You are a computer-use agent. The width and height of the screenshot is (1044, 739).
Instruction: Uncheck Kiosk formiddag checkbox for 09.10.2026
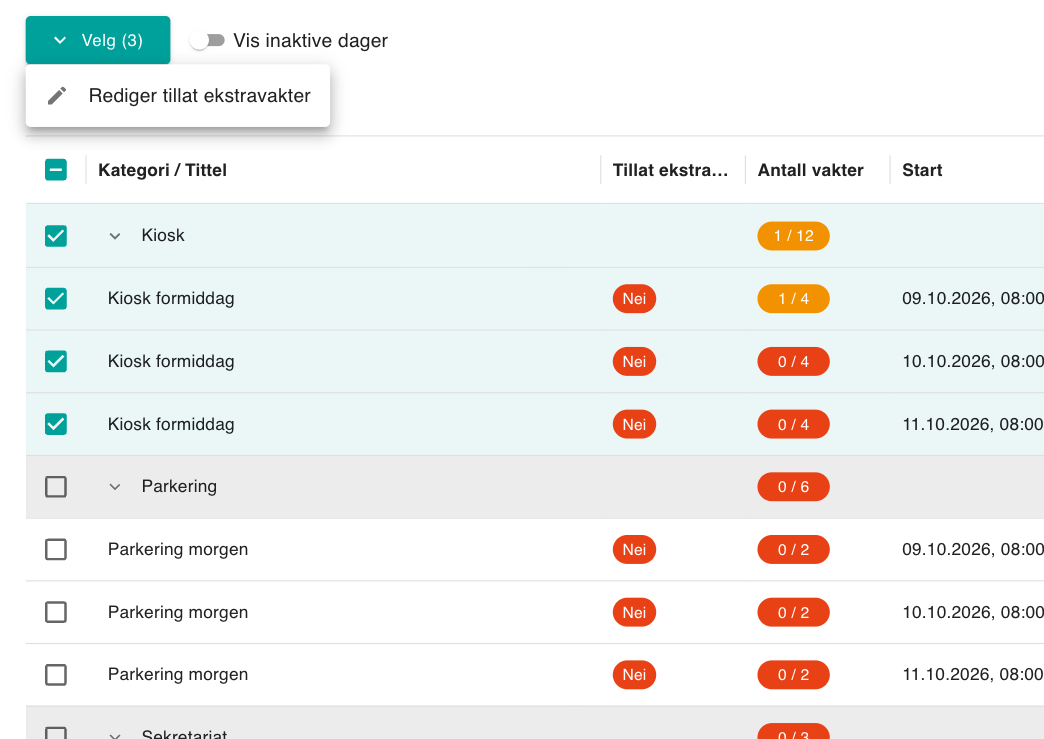(x=56, y=298)
